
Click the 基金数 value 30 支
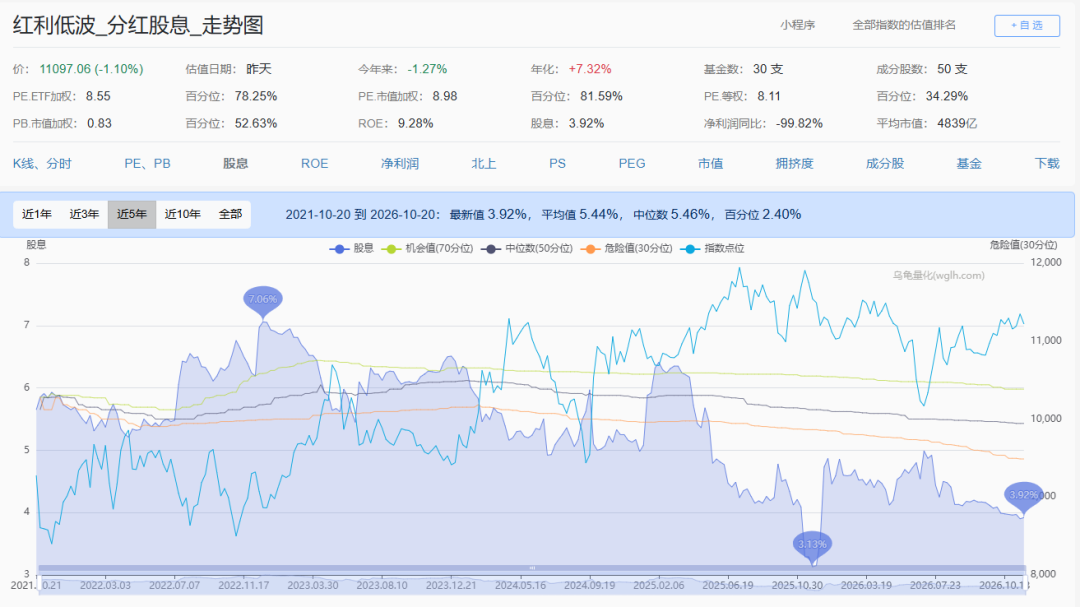(x=768, y=69)
